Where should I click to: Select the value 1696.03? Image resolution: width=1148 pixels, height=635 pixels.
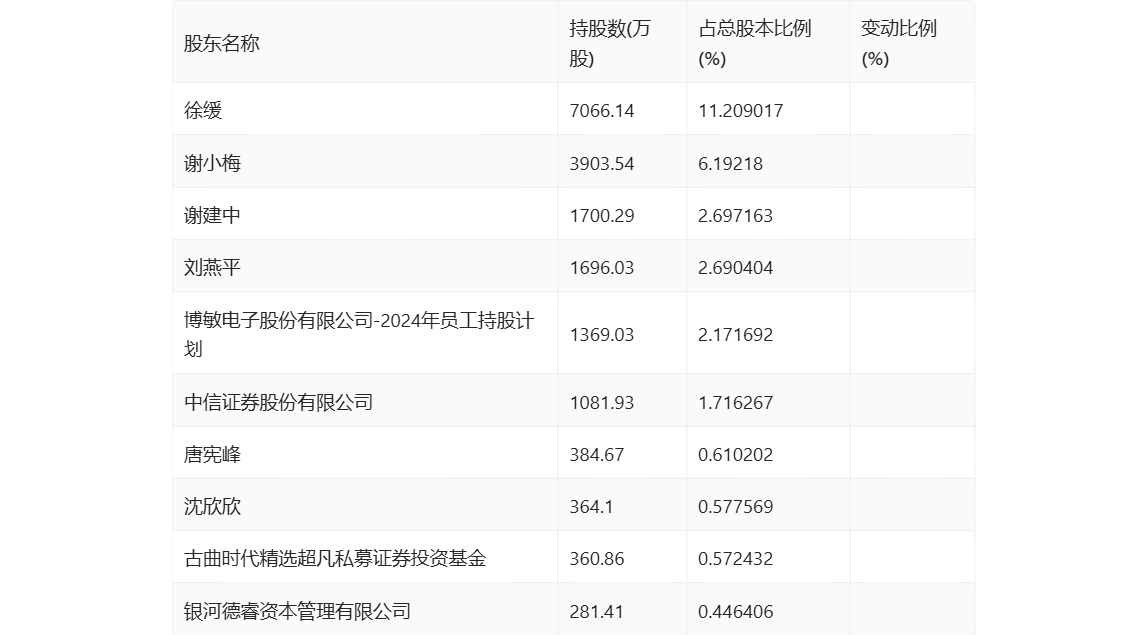[602, 267]
